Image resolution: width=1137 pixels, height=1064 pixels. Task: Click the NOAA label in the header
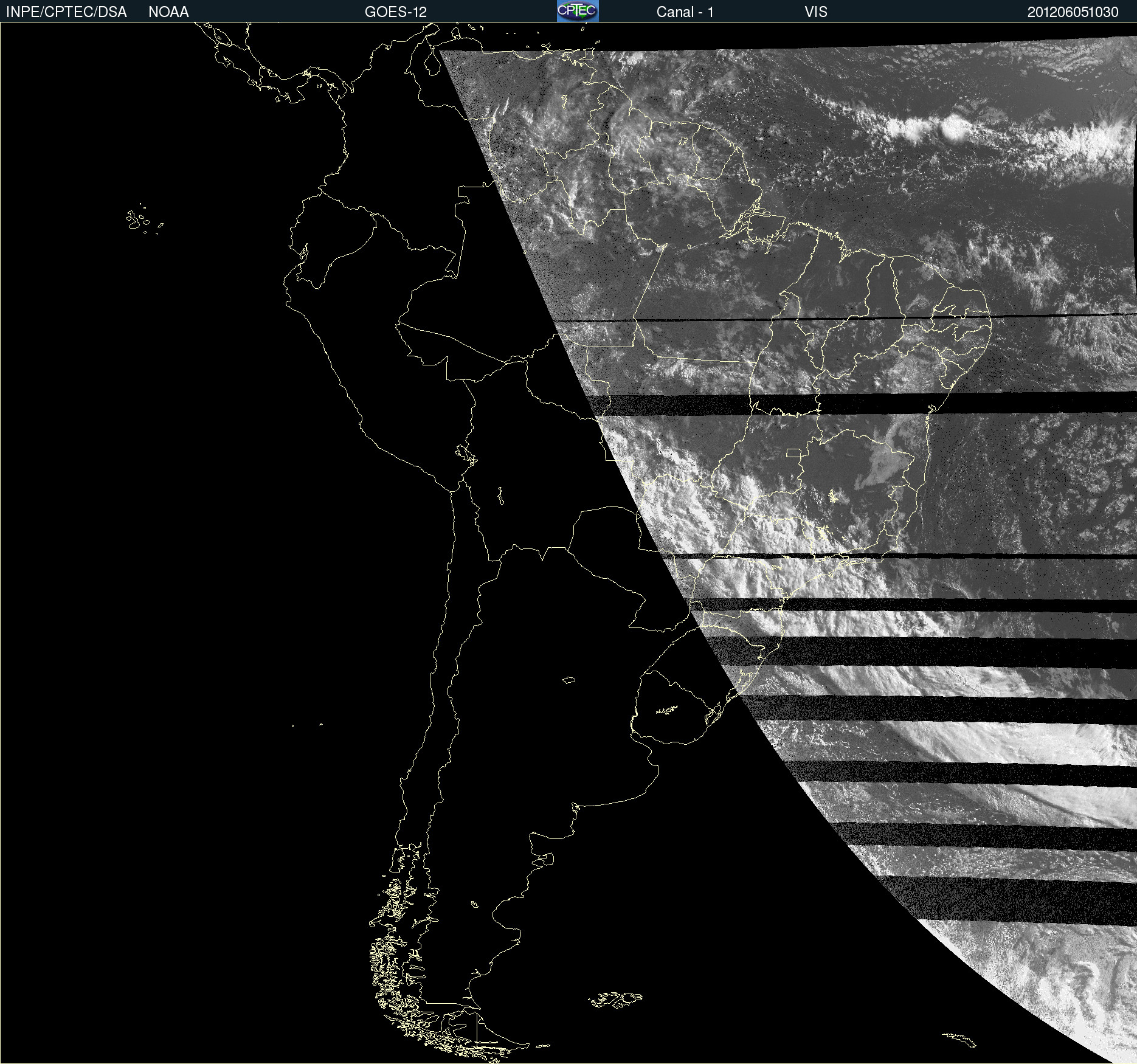coord(168,12)
